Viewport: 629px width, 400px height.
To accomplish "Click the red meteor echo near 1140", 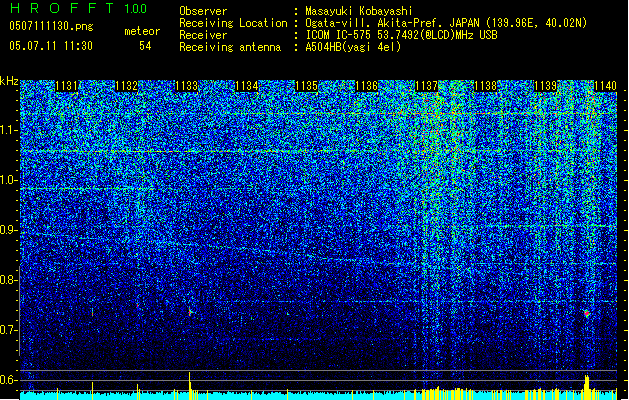I will pyautogui.click(x=587, y=313).
